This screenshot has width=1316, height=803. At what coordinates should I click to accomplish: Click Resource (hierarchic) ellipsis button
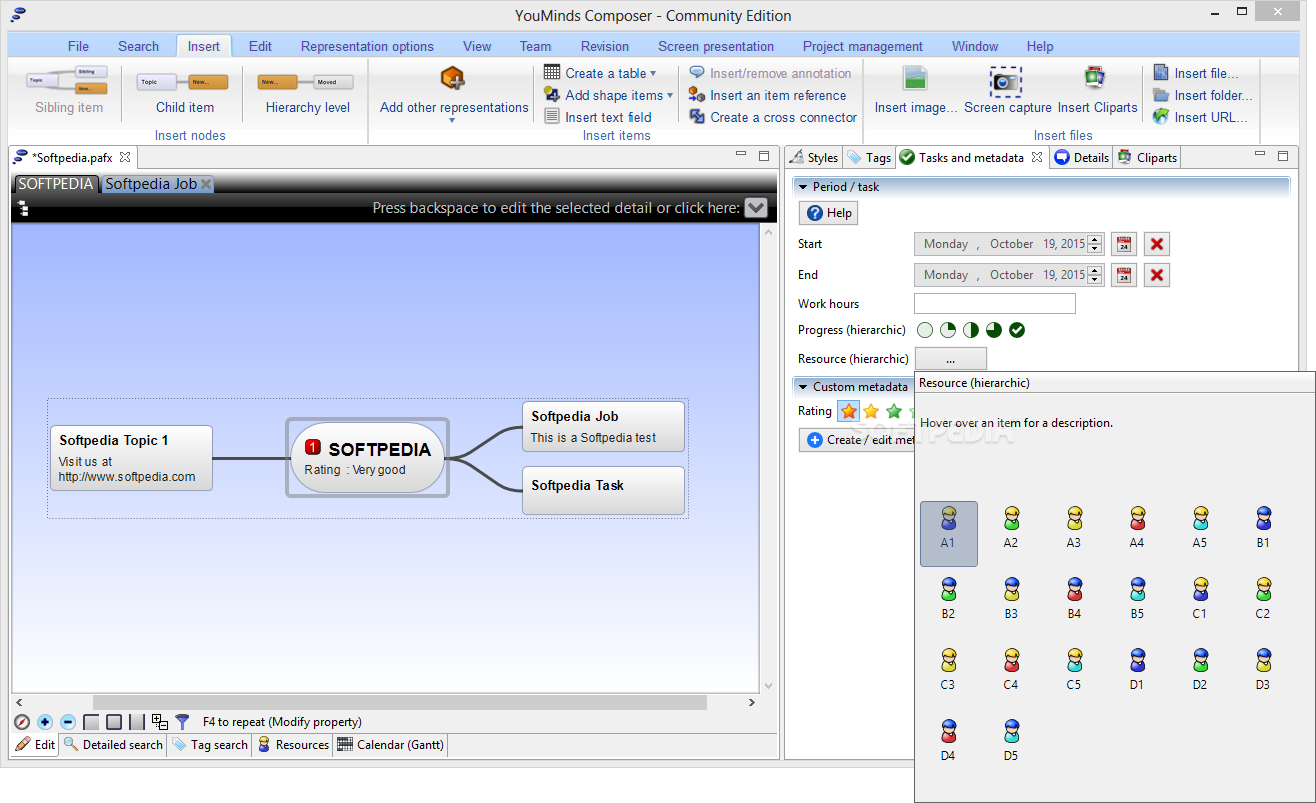[950, 359]
